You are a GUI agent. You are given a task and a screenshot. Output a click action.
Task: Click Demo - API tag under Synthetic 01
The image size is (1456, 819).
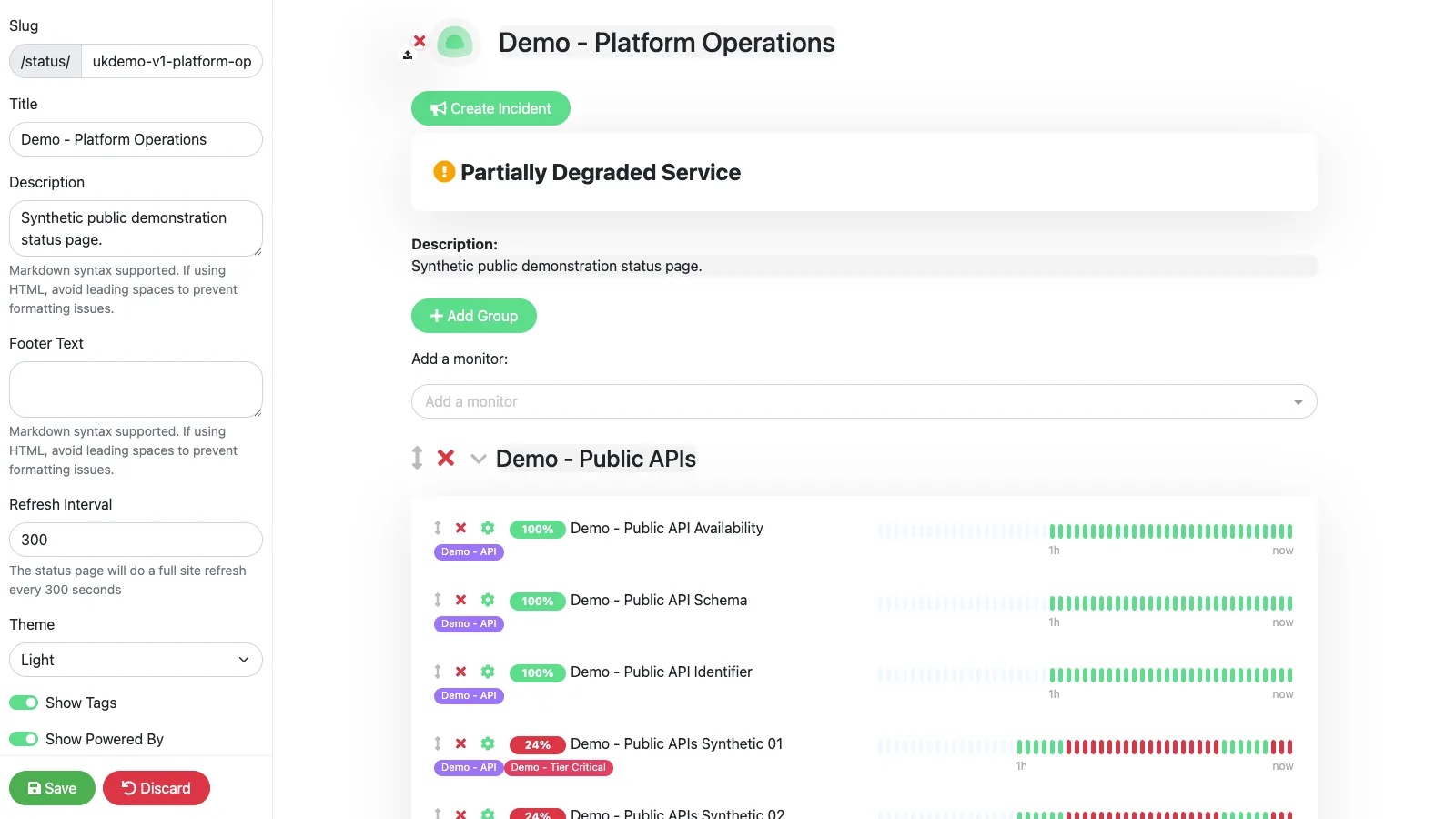click(x=469, y=767)
